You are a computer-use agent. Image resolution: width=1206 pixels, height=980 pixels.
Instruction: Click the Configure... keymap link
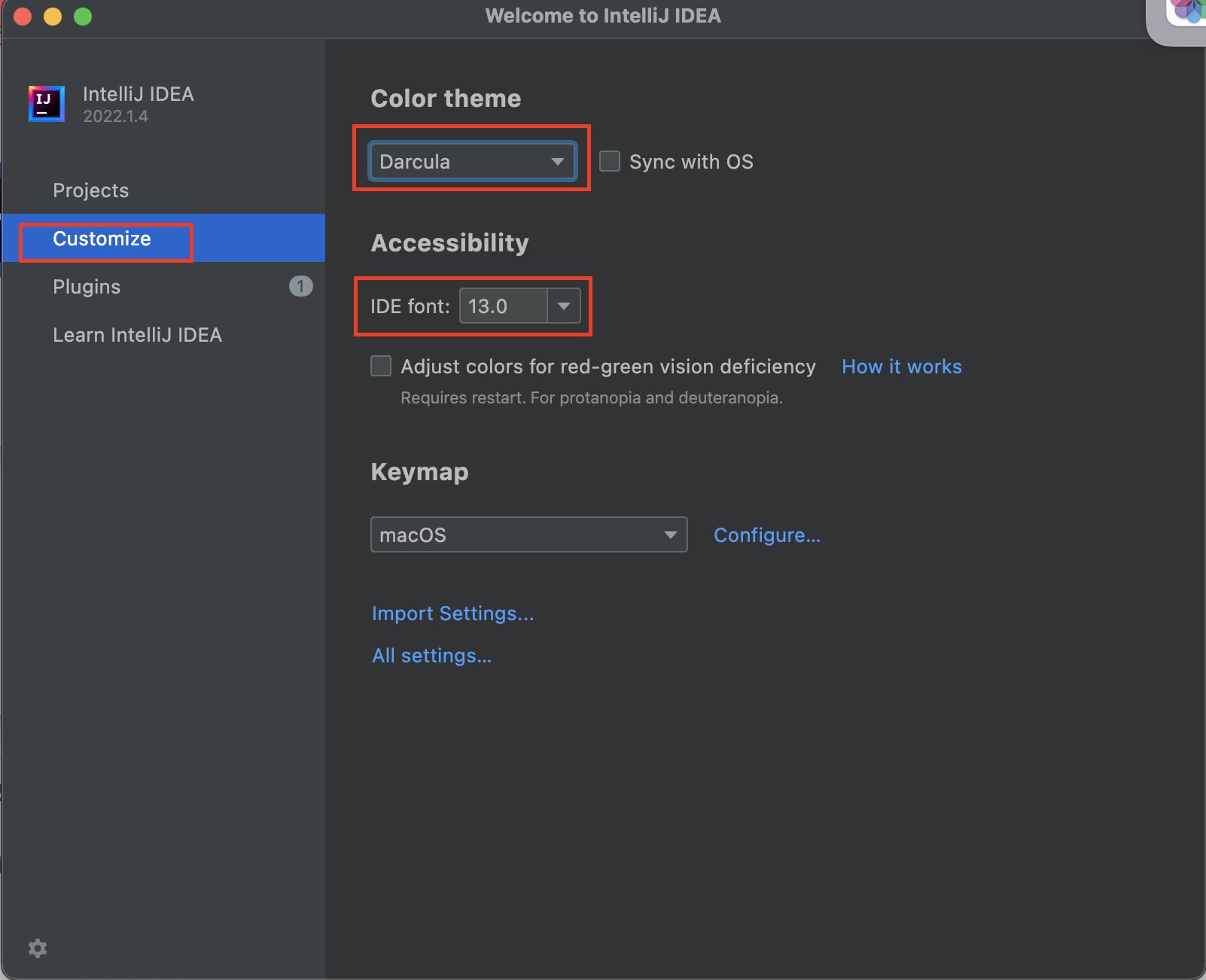[x=766, y=535]
